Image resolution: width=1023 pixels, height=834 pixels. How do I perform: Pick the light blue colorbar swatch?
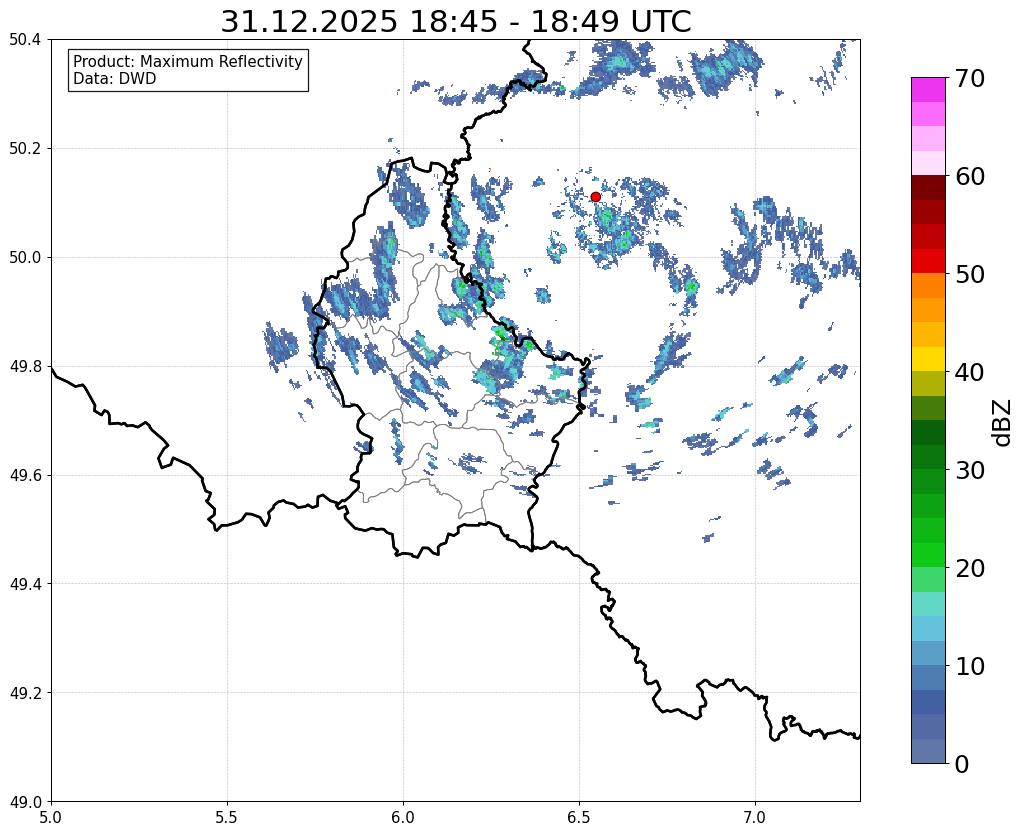[928, 628]
